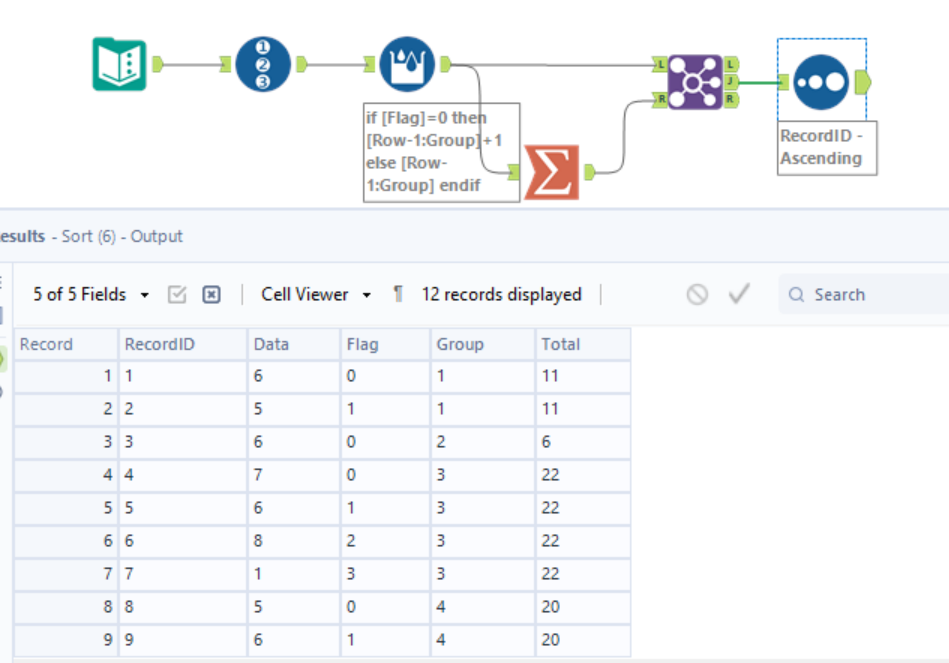Select the Group column header
The image size is (949, 663).
pos(482,344)
